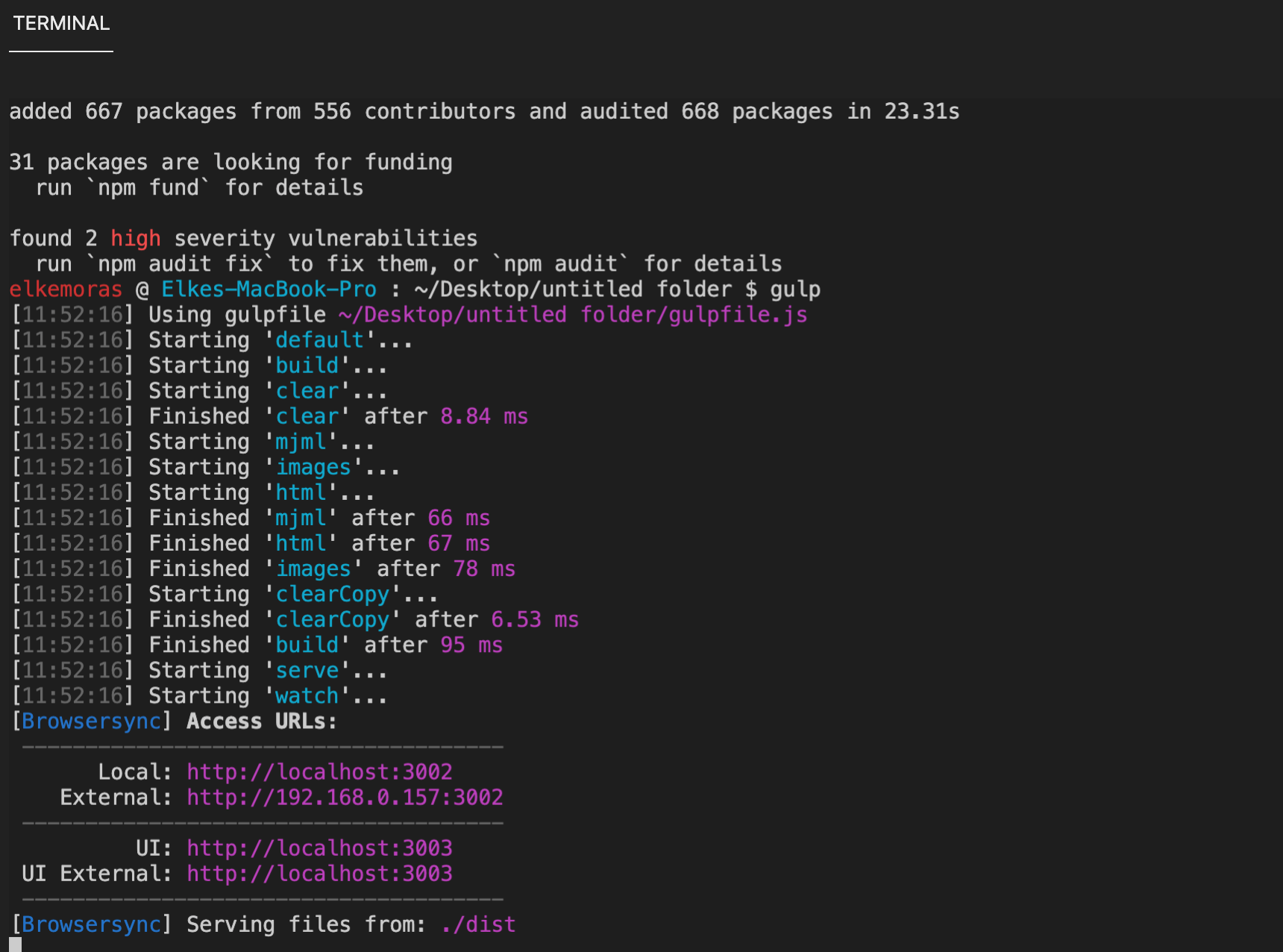The image size is (1283, 952).
Task: Click the 'serve' task name
Action: pos(307,671)
